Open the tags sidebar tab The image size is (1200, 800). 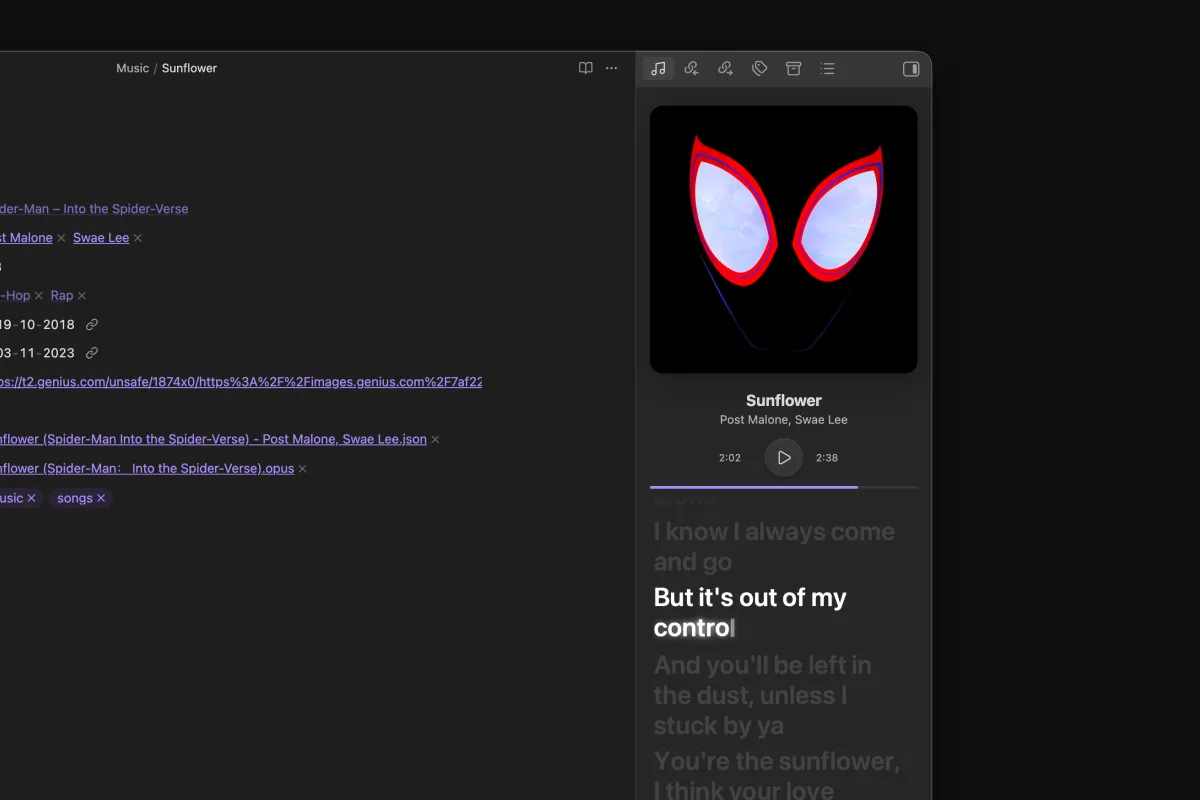(x=759, y=69)
